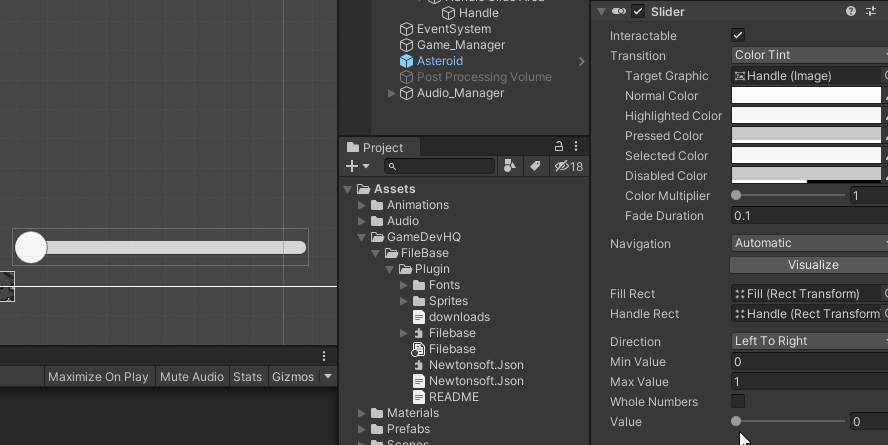Collapse the GameDevHQ folder
The height and width of the screenshot is (445, 888).
[x=361, y=237]
